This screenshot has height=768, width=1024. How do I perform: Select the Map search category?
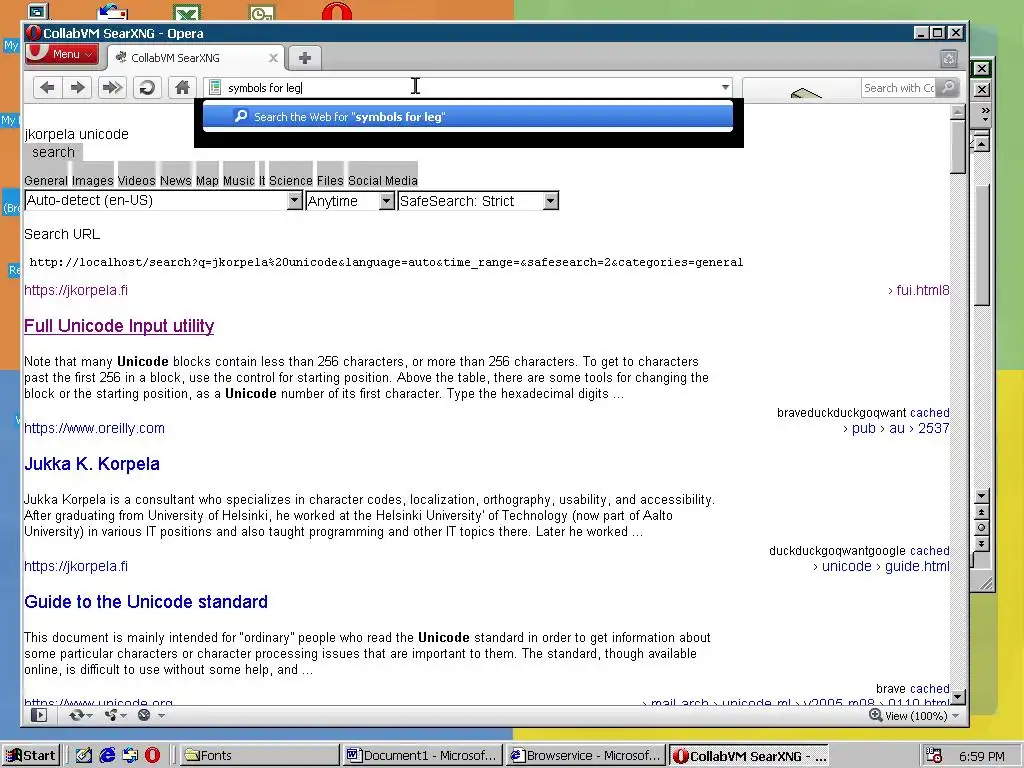click(207, 180)
